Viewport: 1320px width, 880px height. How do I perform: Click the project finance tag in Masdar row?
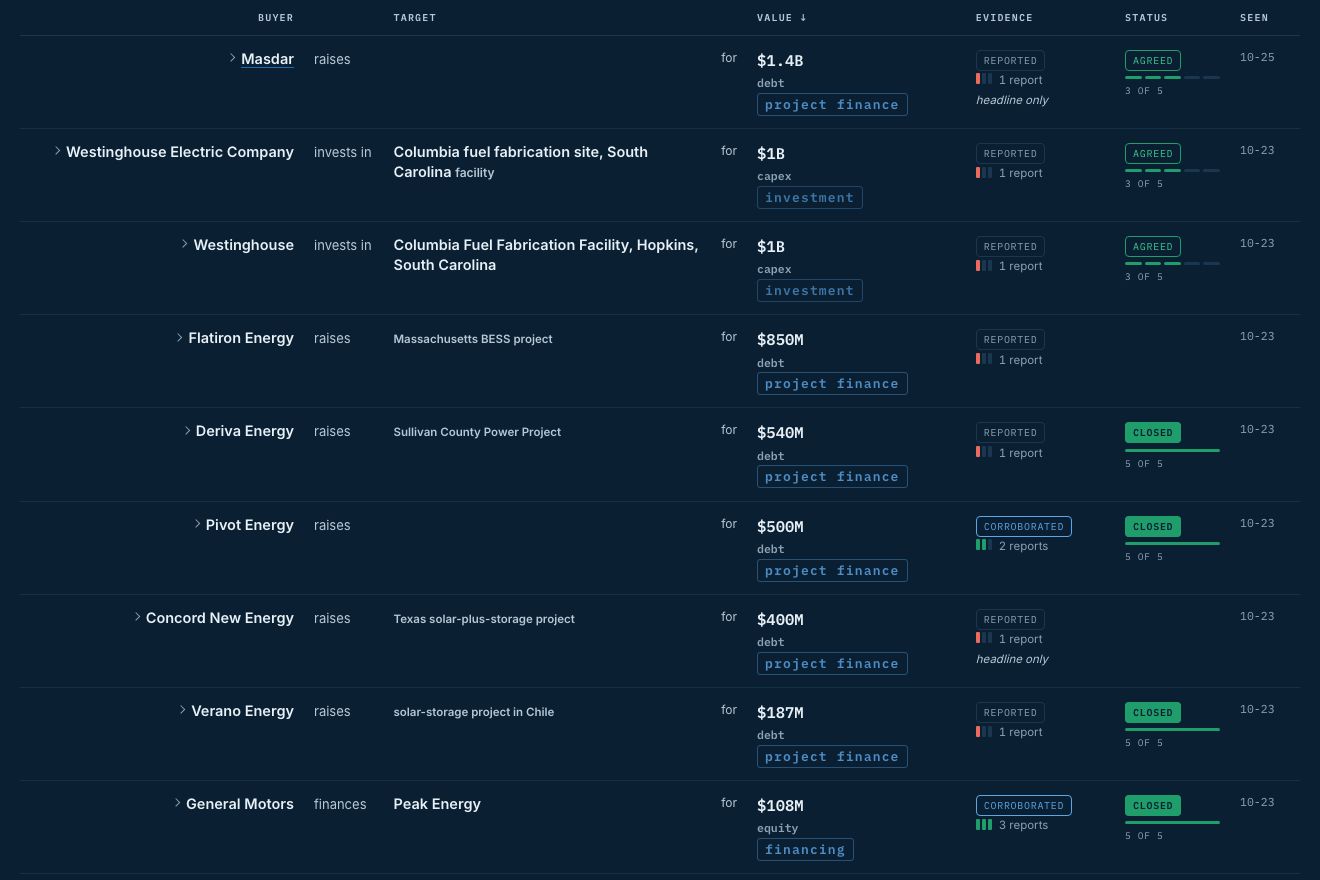coord(832,105)
